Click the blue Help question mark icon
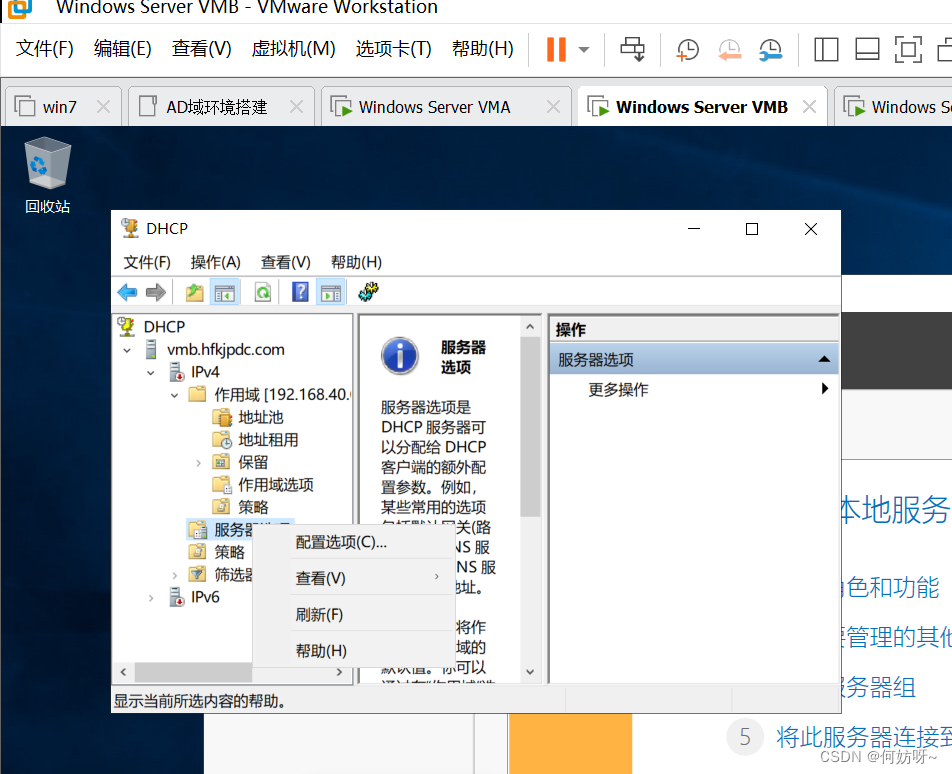This screenshot has height=774, width=952. click(300, 292)
